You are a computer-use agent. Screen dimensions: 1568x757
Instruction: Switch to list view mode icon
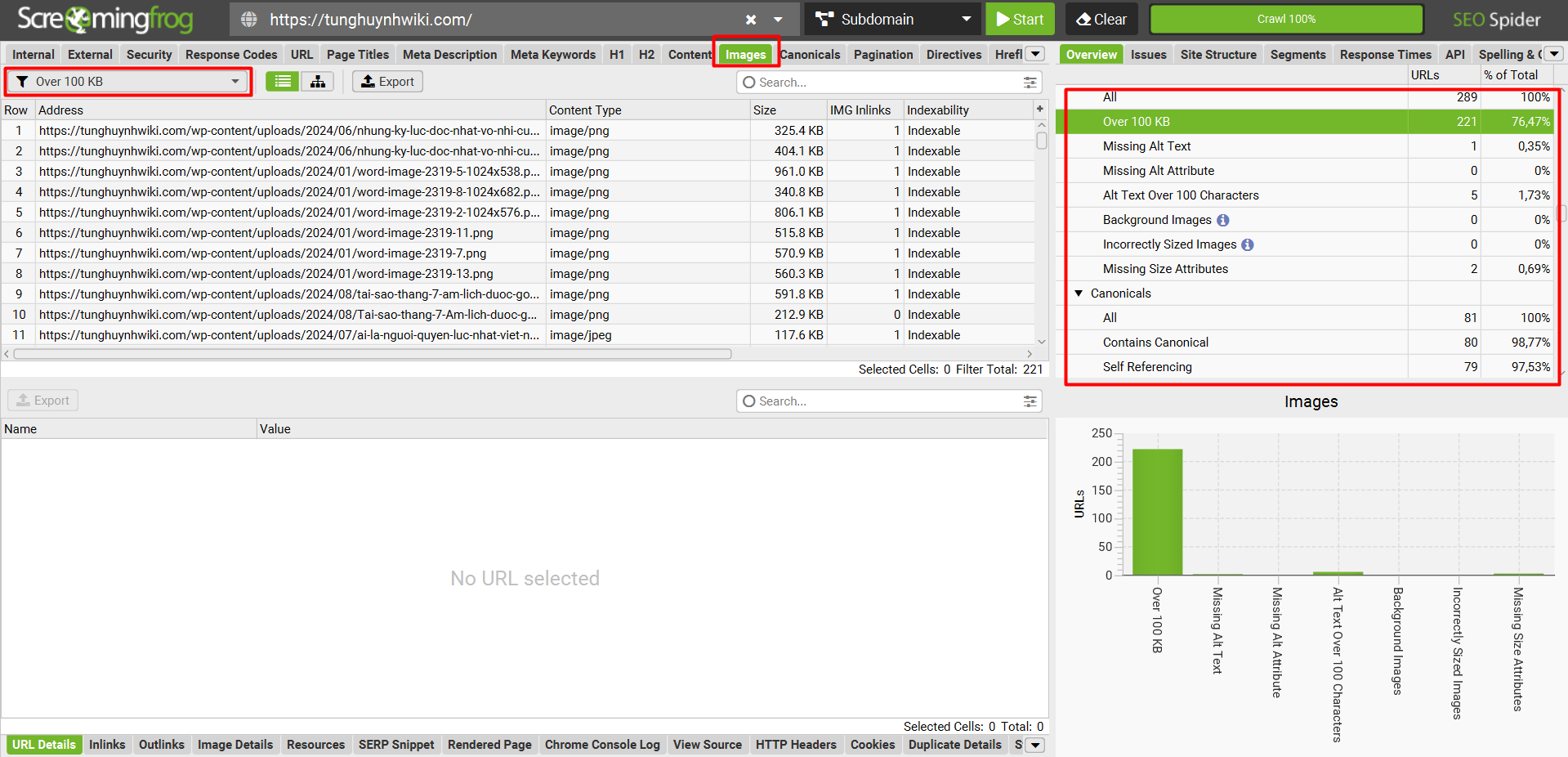(x=283, y=82)
